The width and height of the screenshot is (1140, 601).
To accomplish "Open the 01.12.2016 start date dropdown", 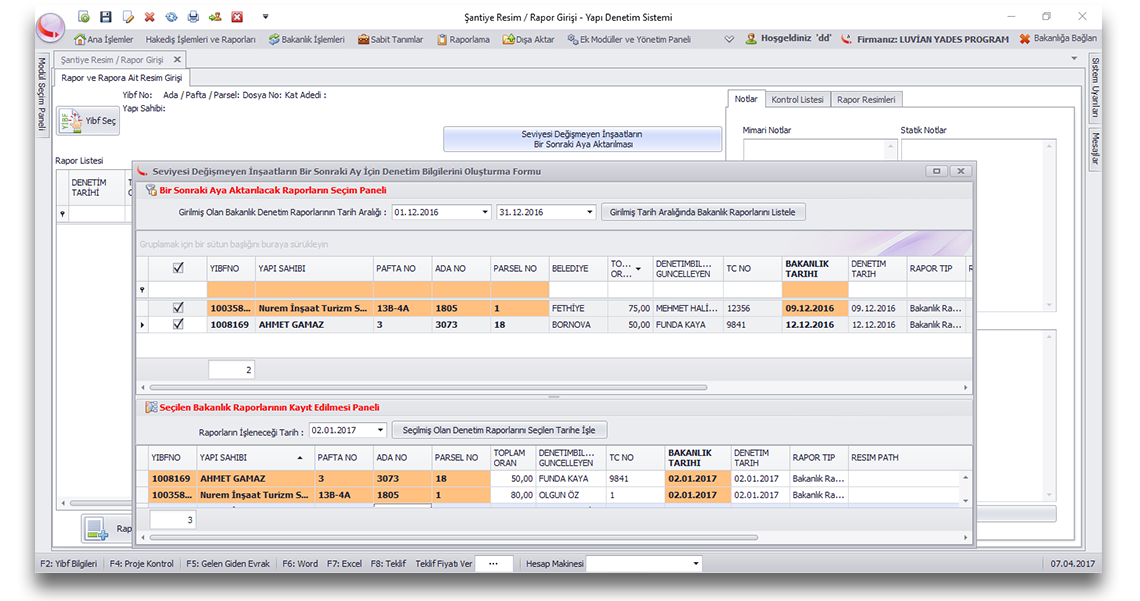I will (485, 212).
